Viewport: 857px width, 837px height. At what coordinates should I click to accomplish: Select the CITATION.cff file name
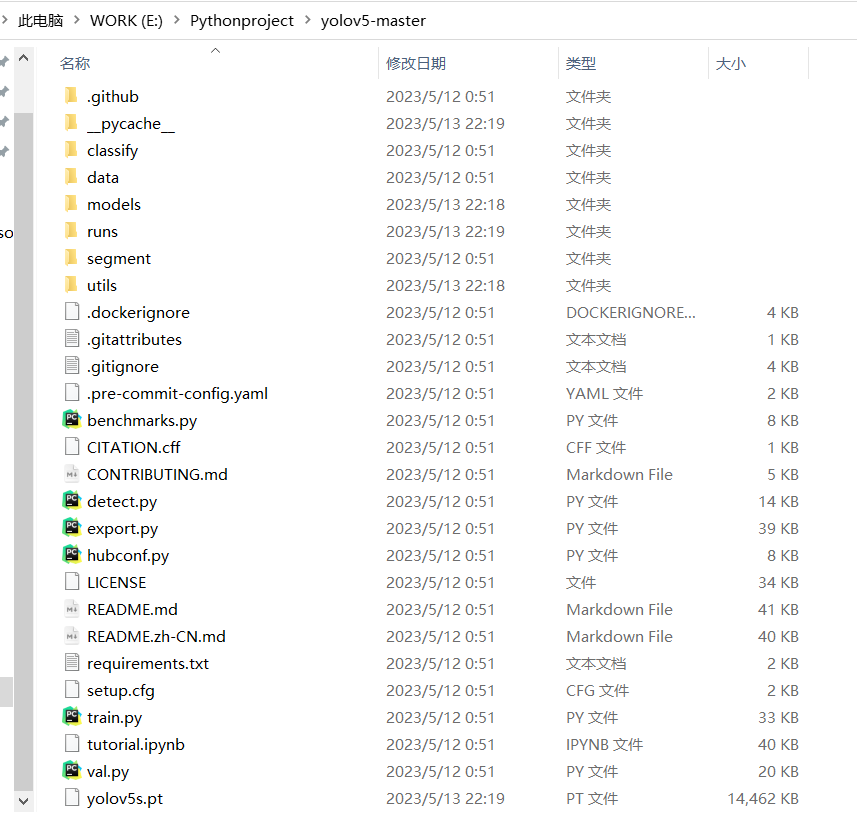tap(133, 447)
